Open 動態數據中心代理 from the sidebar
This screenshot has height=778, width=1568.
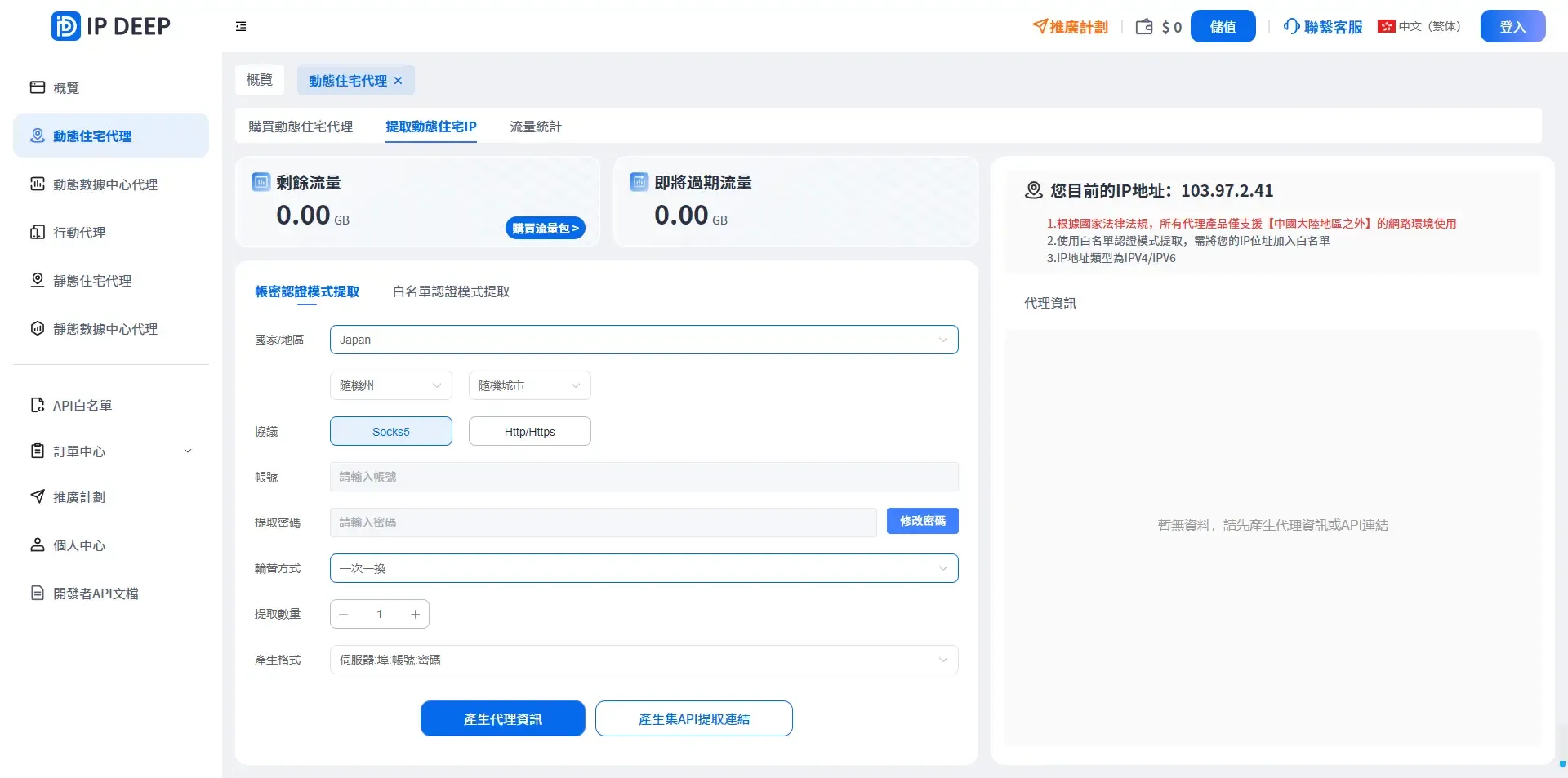point(105,184)
